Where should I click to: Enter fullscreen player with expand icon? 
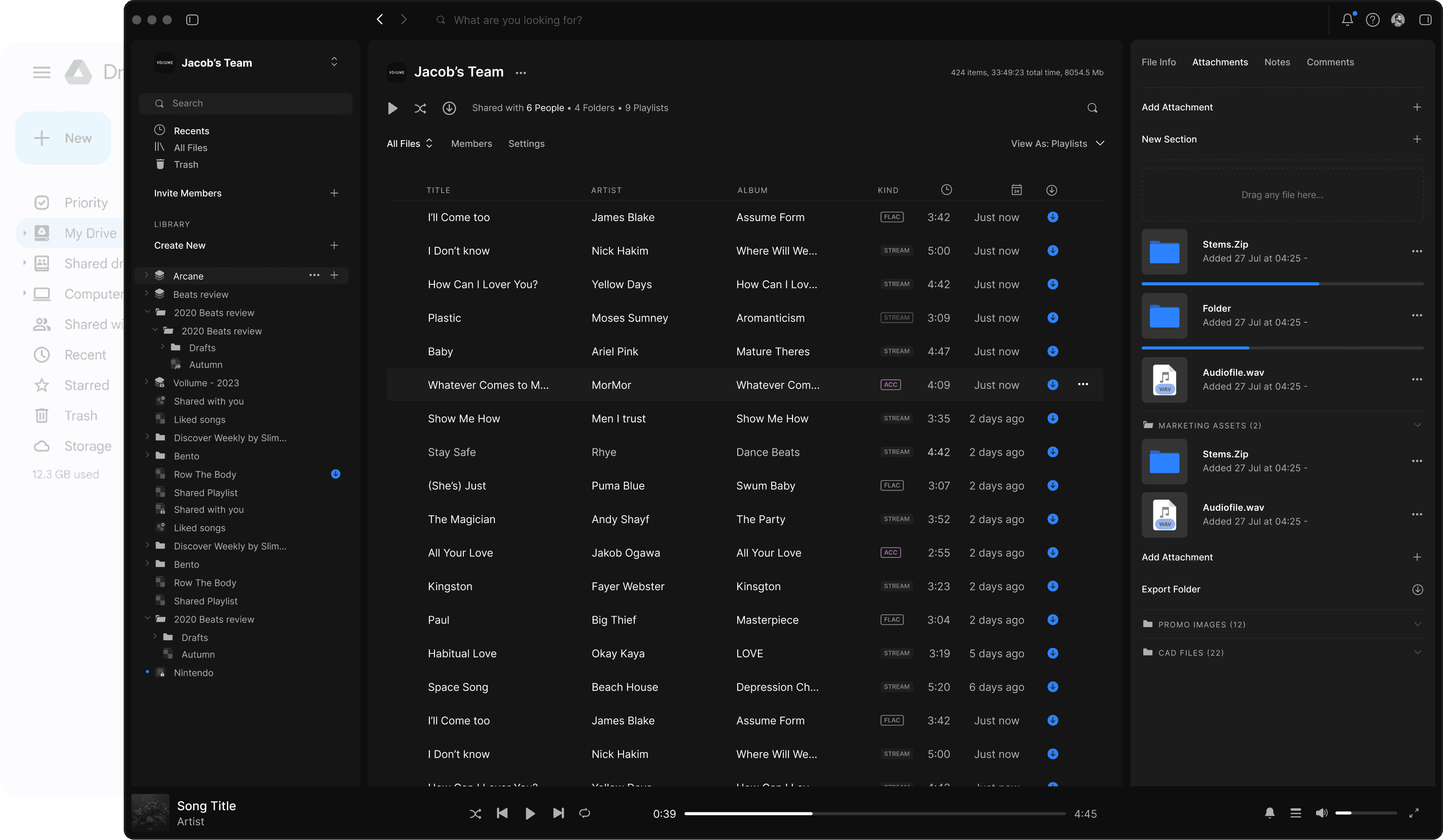pyautogui.click(x=1414, y=813)
